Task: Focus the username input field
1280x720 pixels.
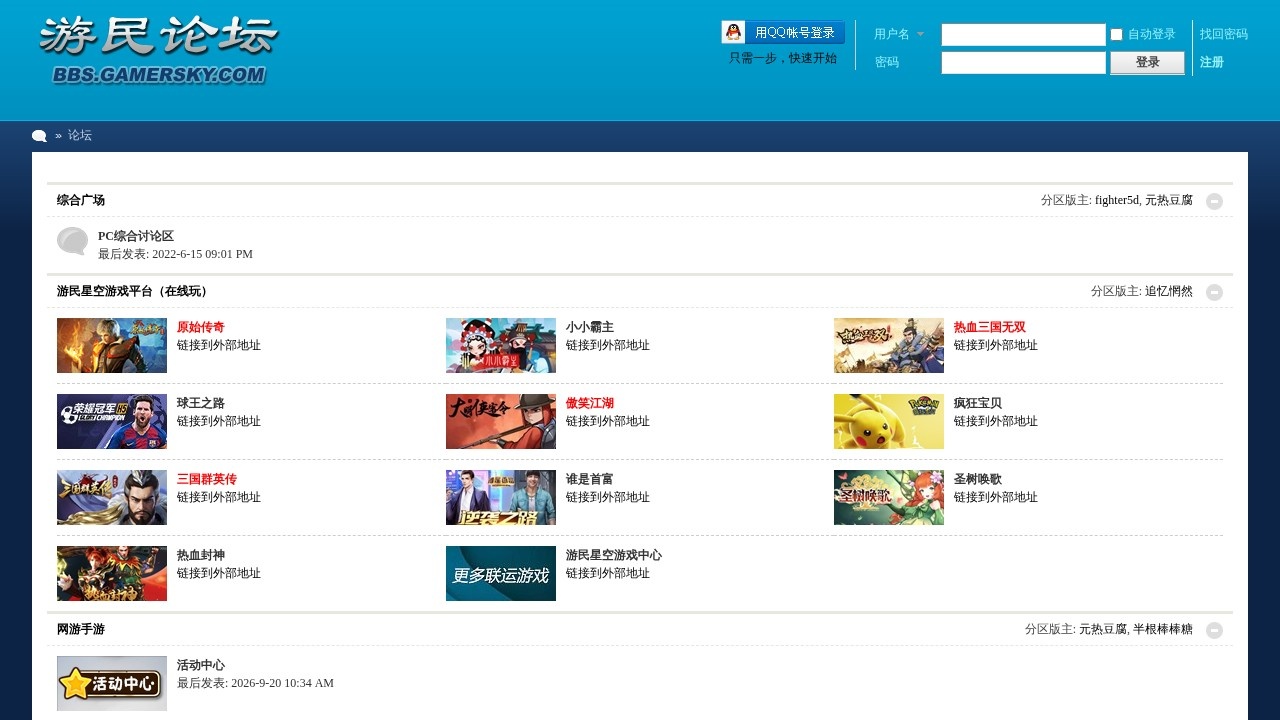Action: point(1023,35)
